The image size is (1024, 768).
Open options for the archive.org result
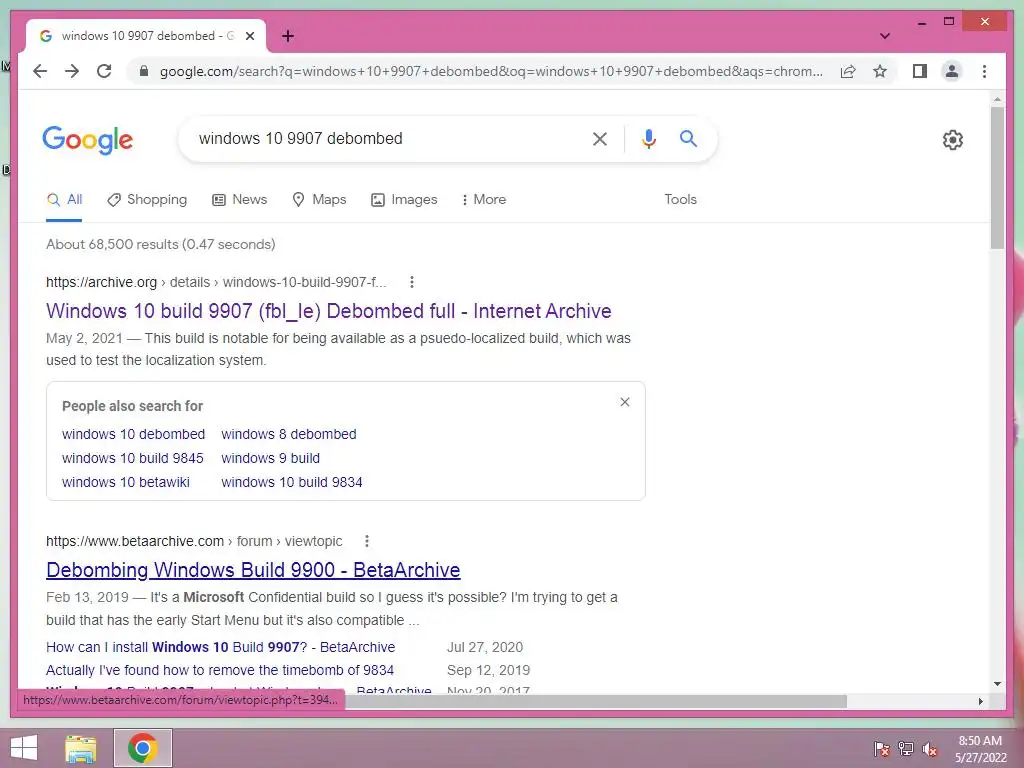point(411,282)
